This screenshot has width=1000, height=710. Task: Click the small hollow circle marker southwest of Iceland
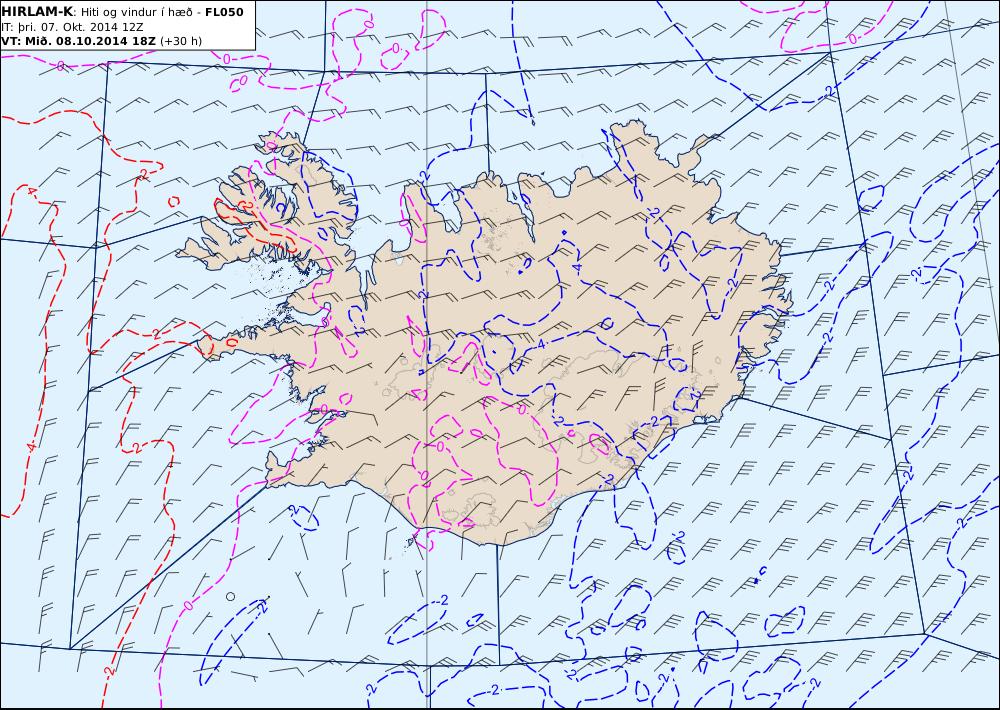[230, 596]
